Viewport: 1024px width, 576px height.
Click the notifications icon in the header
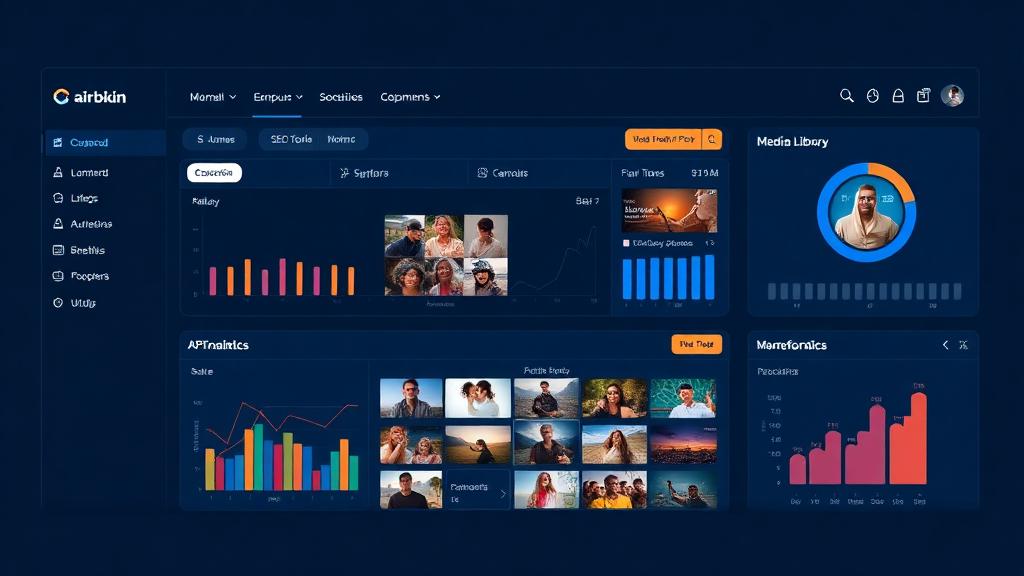tap(872, 95)
